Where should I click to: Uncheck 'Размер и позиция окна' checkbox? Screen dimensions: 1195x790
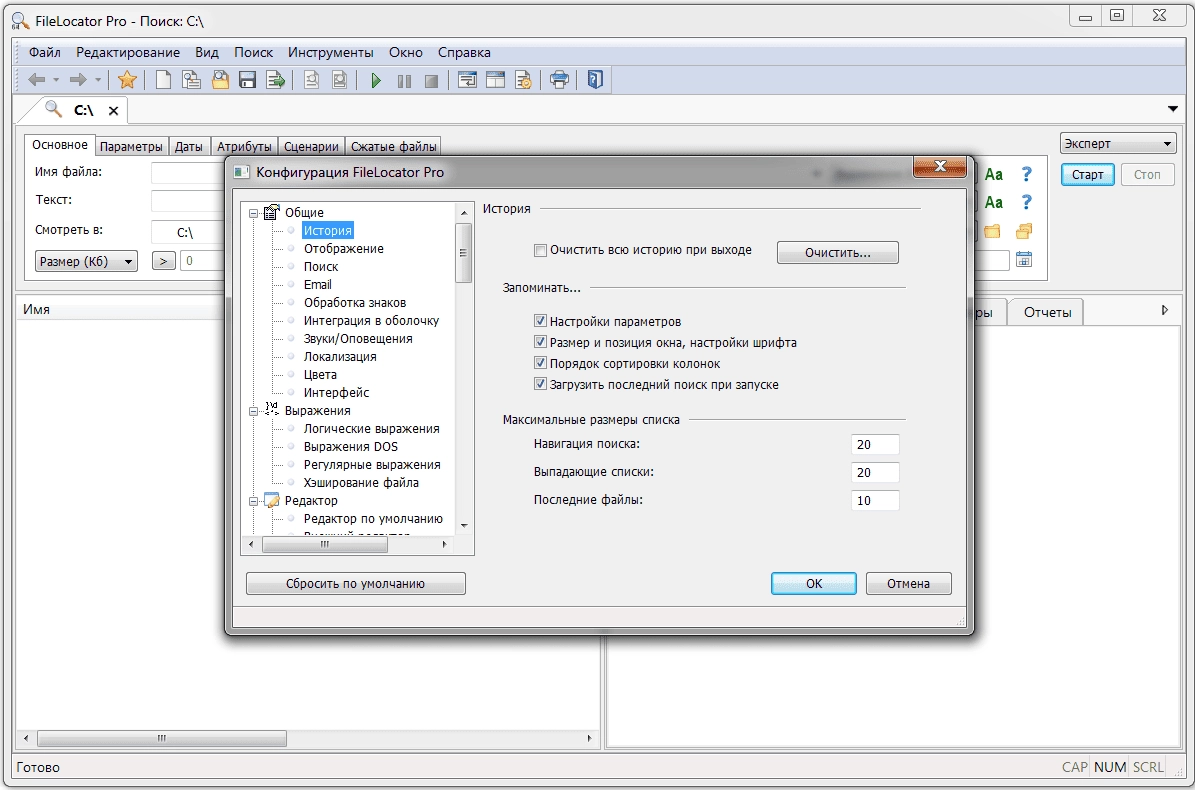pos(540,342)
